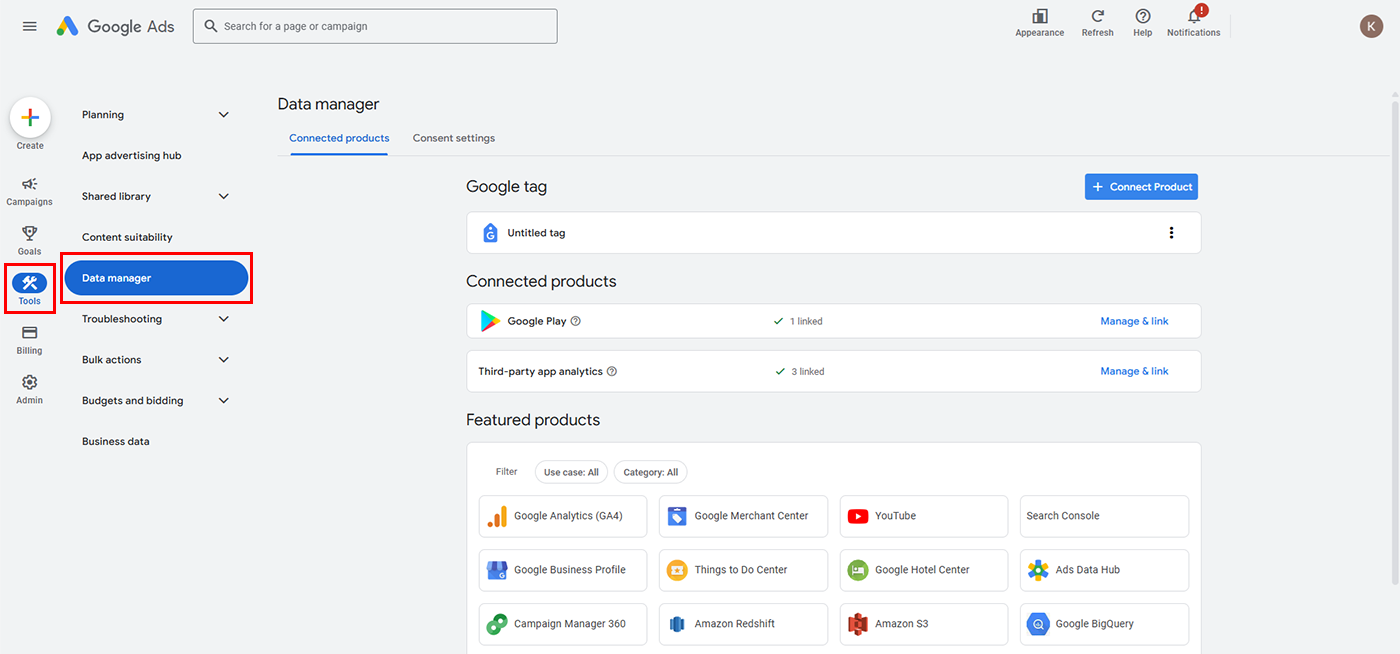
Task: Select the Google BigQuery card
Action: pos(1104,624)
